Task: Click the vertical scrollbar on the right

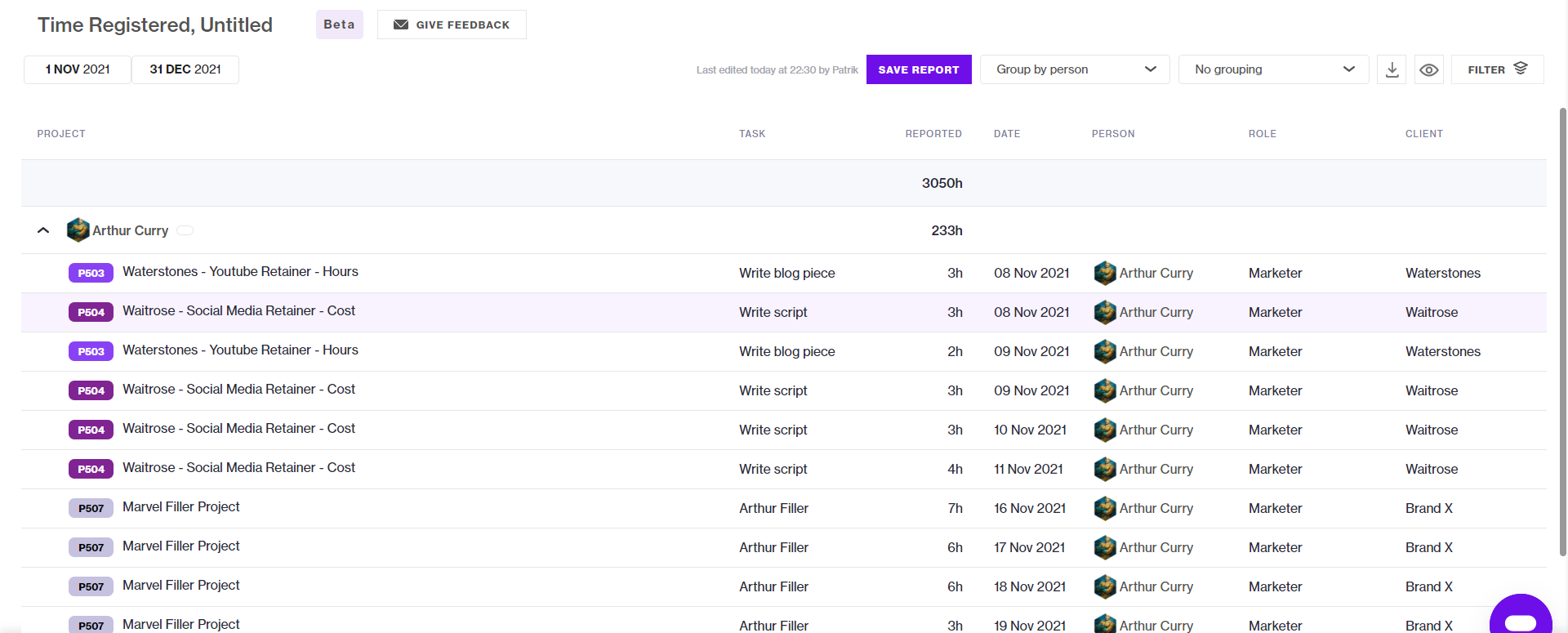Action: tap(1563, 331)
